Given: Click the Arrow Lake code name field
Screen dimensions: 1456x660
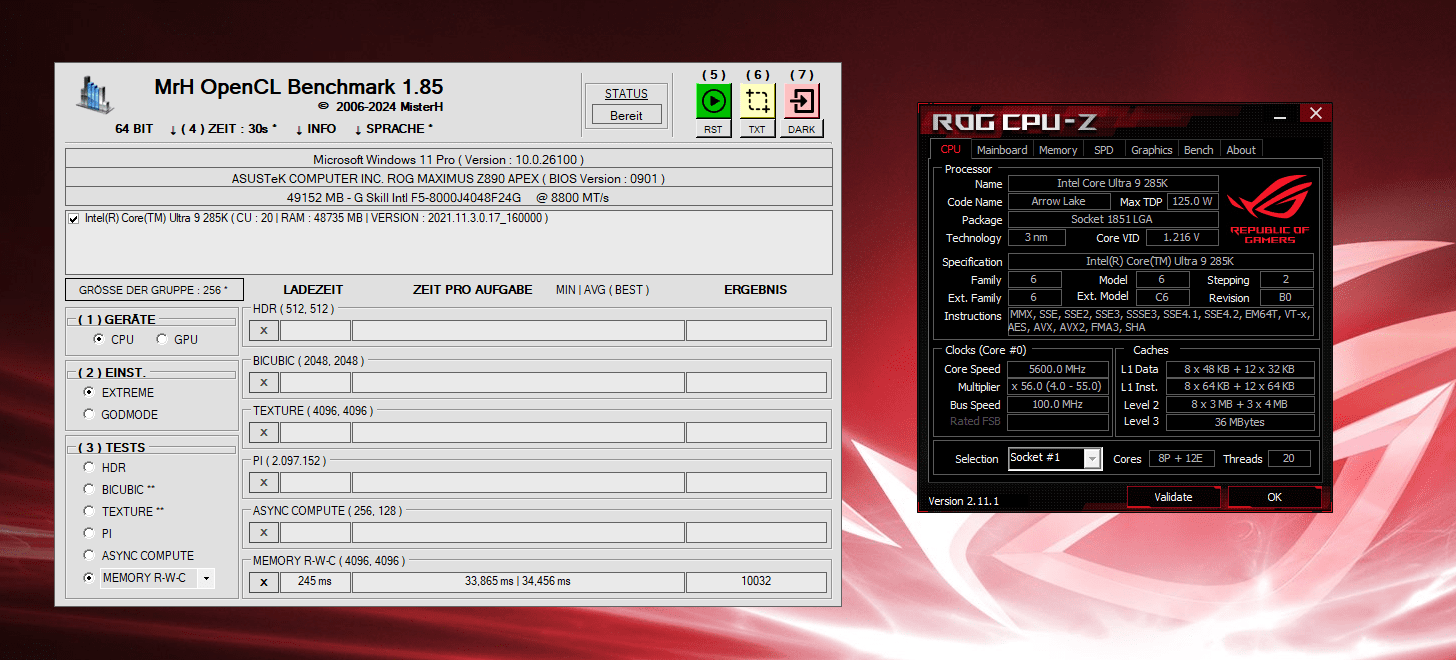Looking at the screenshot, I should click(x=1058, y=201).
